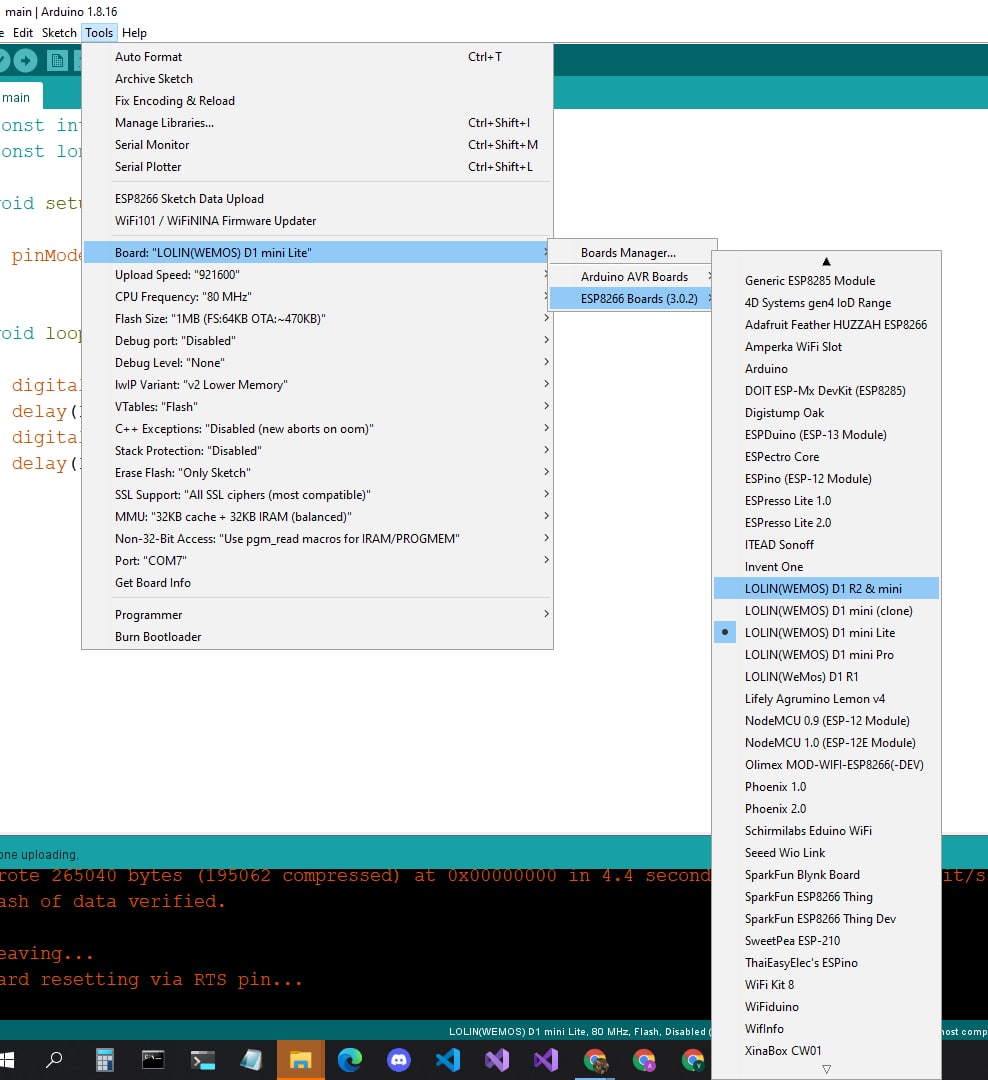Open the VTables "Flash" option

(x=318, y=406)
